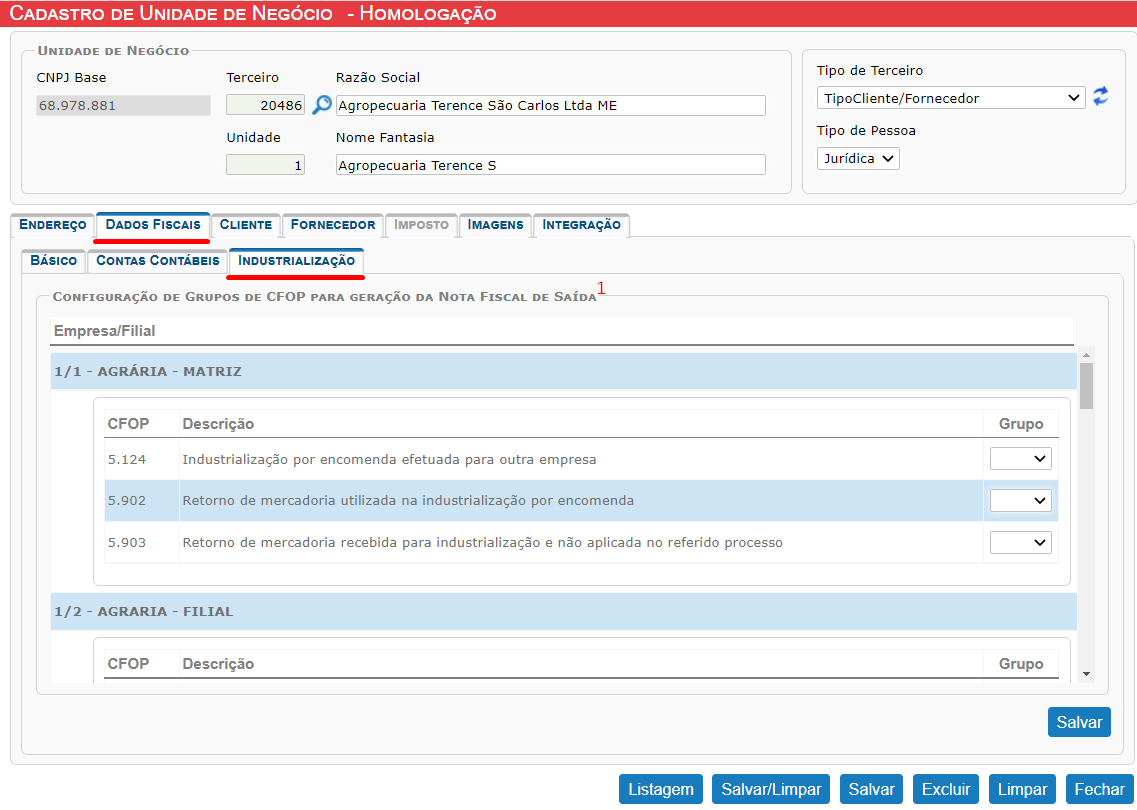Open the Tipo de Terceiro dropdown
Screen dimensions: 1137x810
click(951, 98)
